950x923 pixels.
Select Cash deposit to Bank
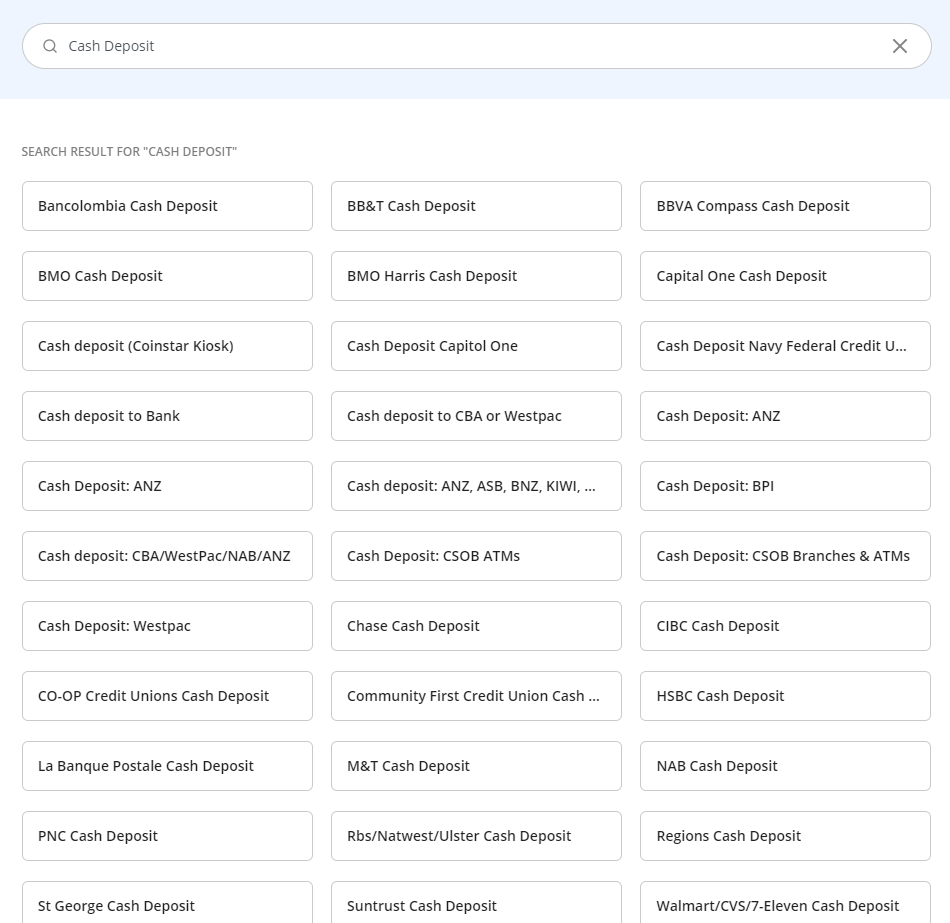coord(167,416)
